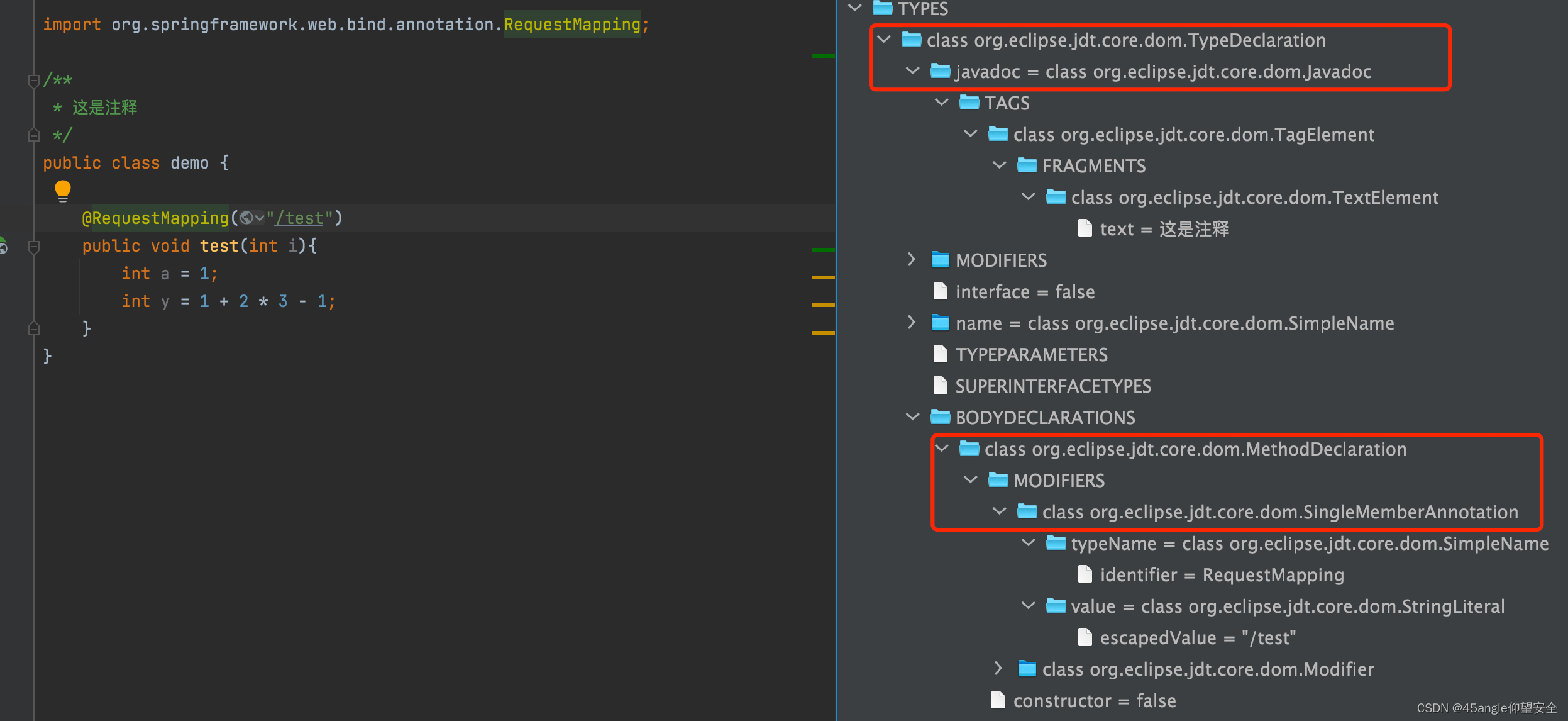The image size is (1568, 721).
Task: Click the green gutter run icon beside test method
Action: point(3,246)
